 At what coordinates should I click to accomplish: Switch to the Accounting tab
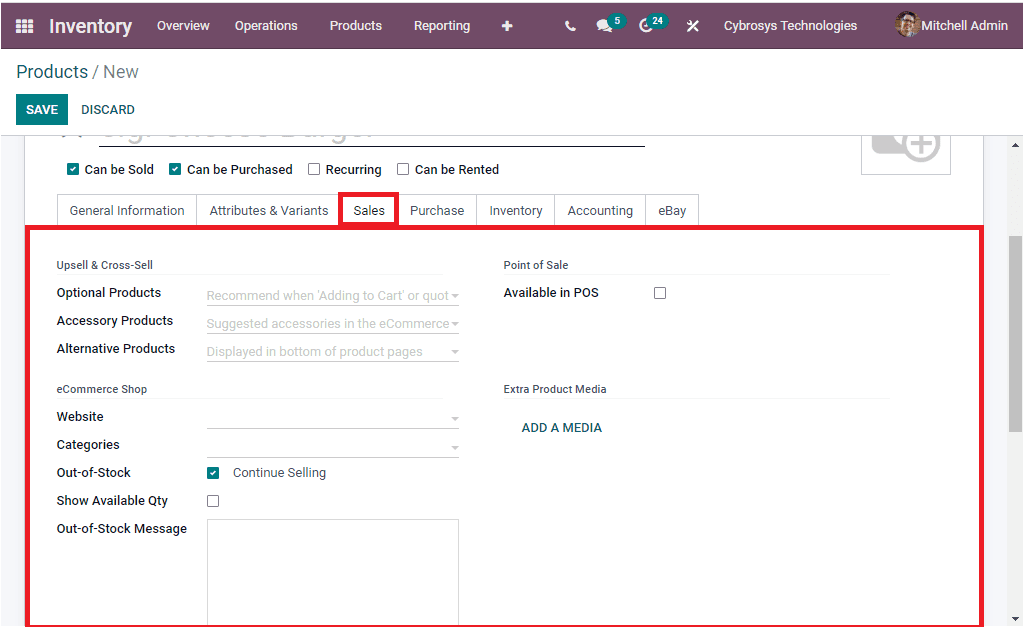pos(599,210)
